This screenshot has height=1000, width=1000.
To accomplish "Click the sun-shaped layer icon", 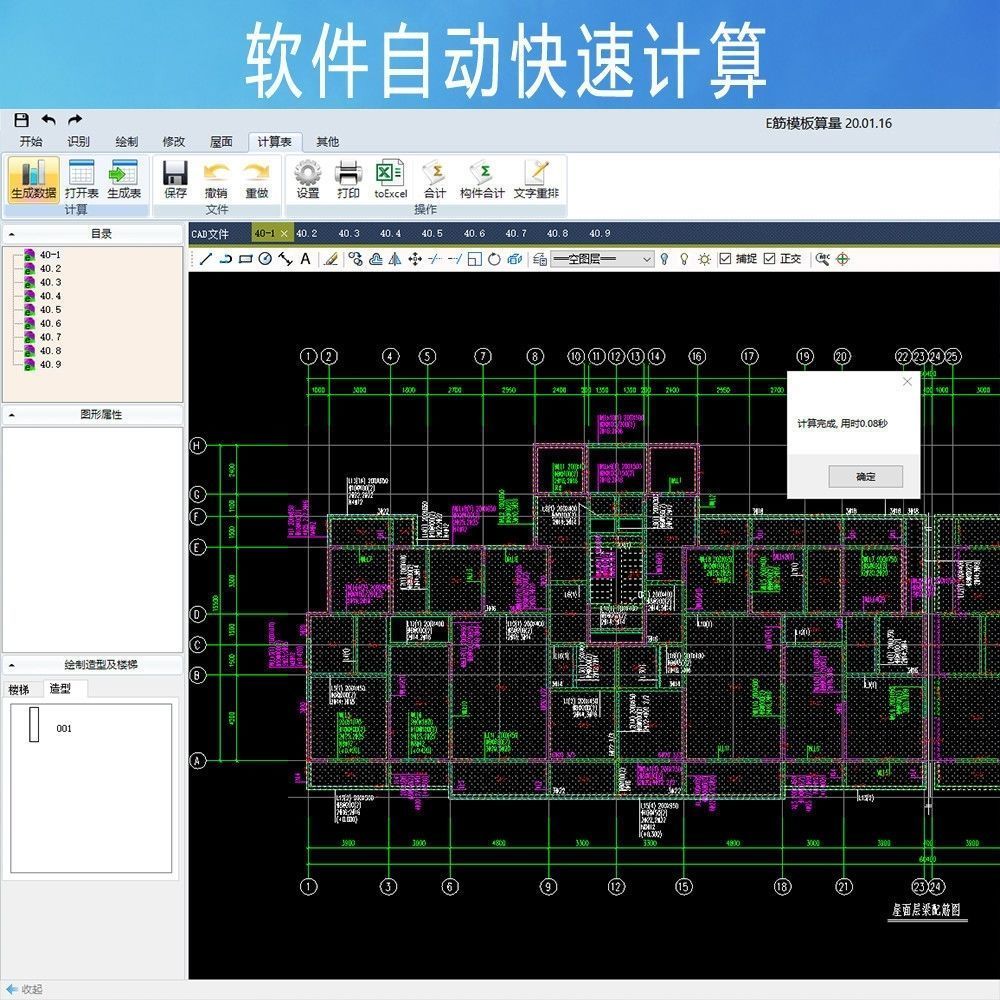I will (x=704, y=259).
